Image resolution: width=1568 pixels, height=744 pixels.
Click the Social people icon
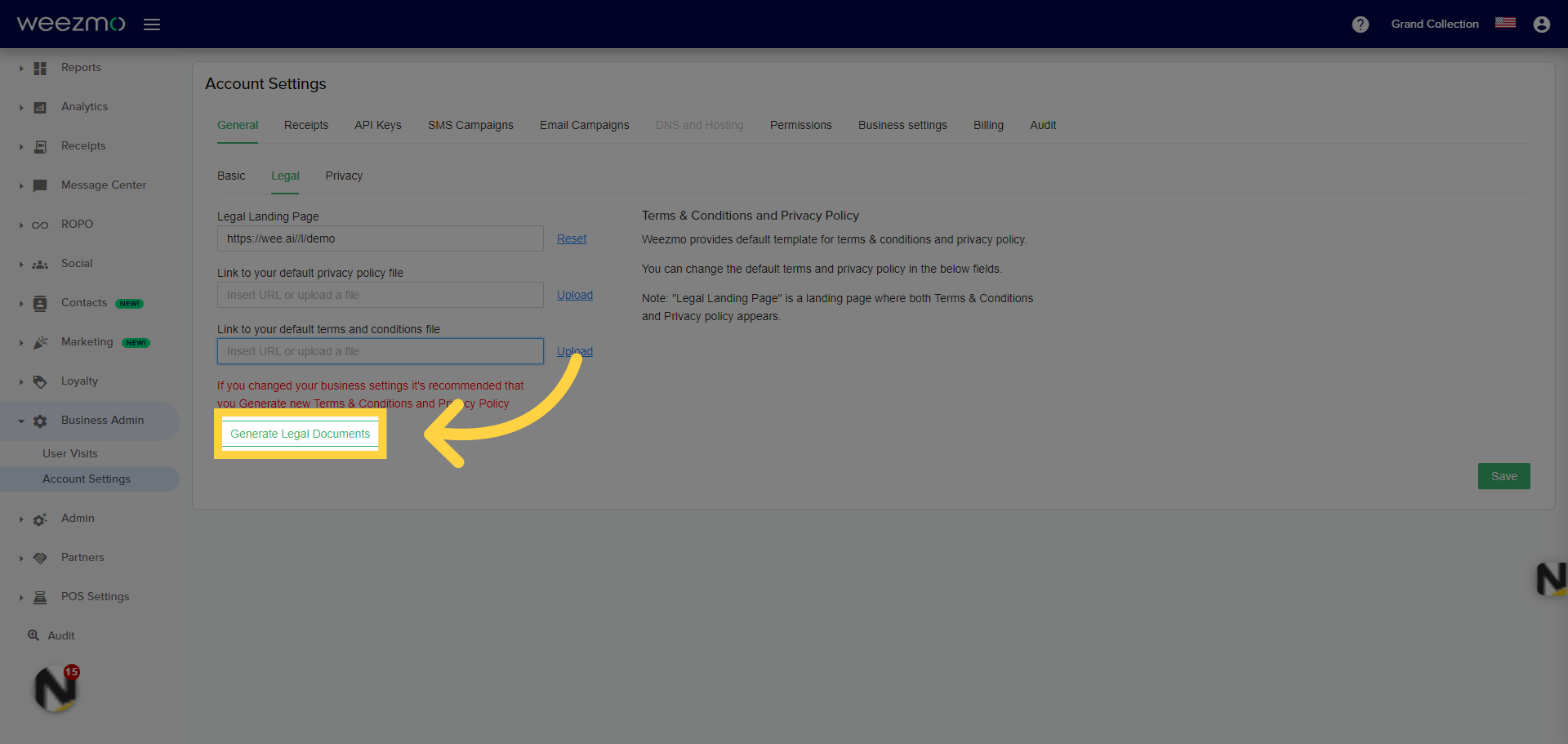(40, 265)
